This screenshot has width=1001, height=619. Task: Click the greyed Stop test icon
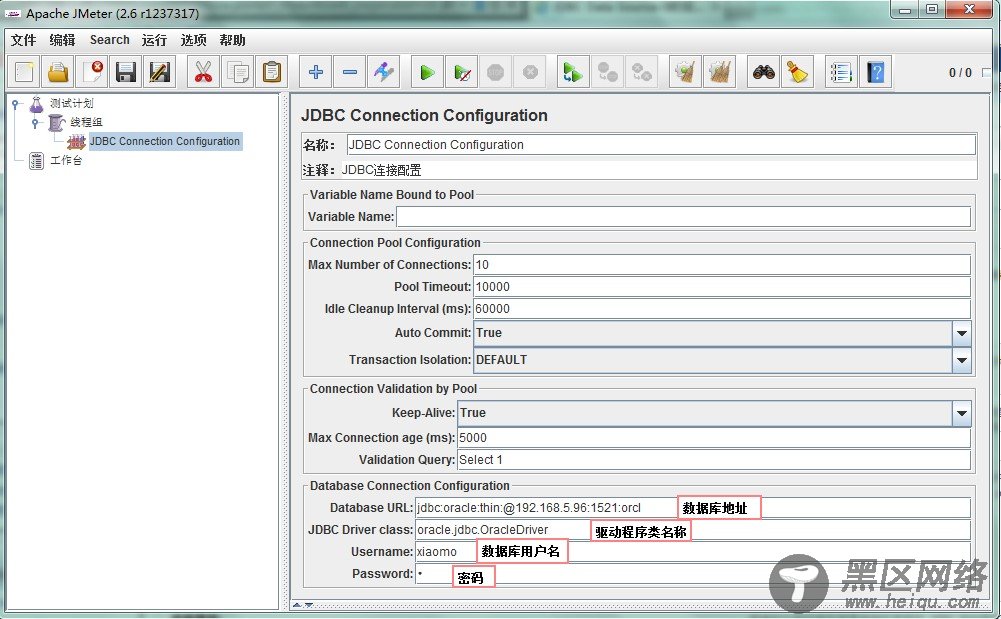pos(495,71)
